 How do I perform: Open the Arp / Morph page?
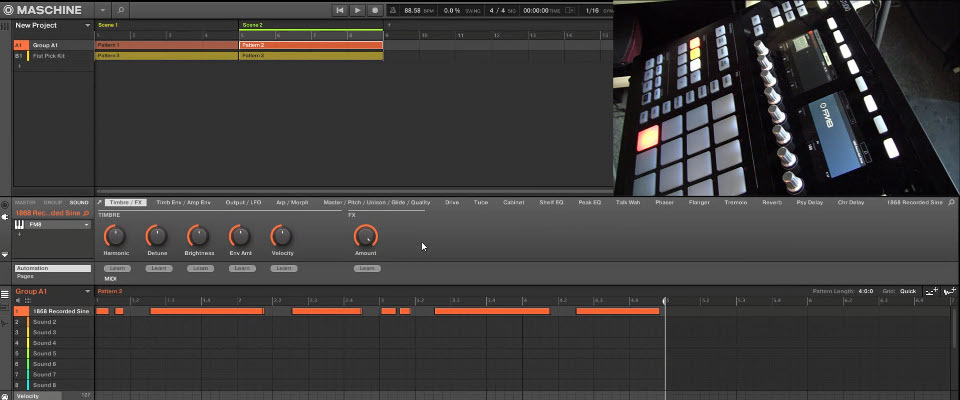292,202
